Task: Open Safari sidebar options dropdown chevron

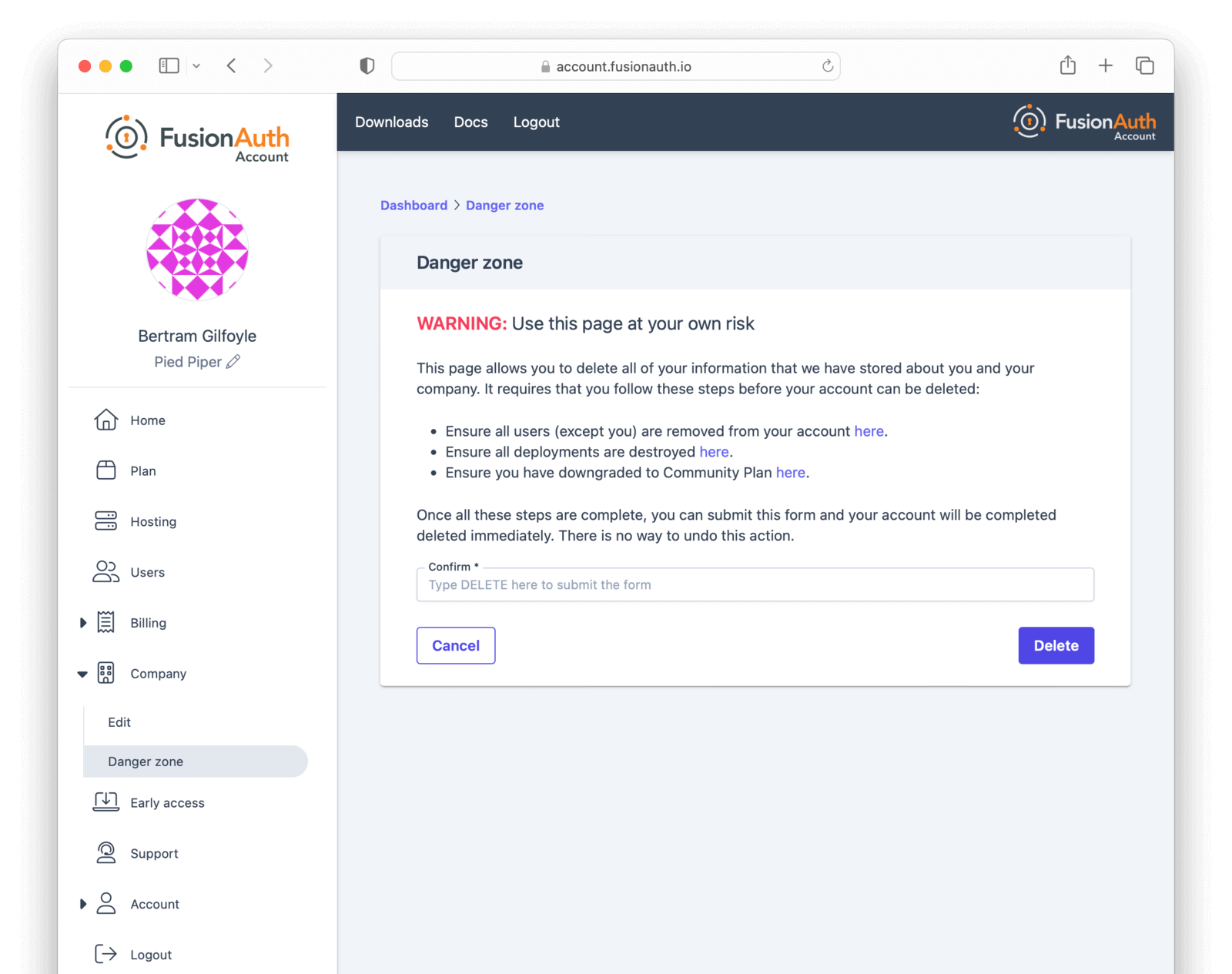Action: click(x=196, y=66)
